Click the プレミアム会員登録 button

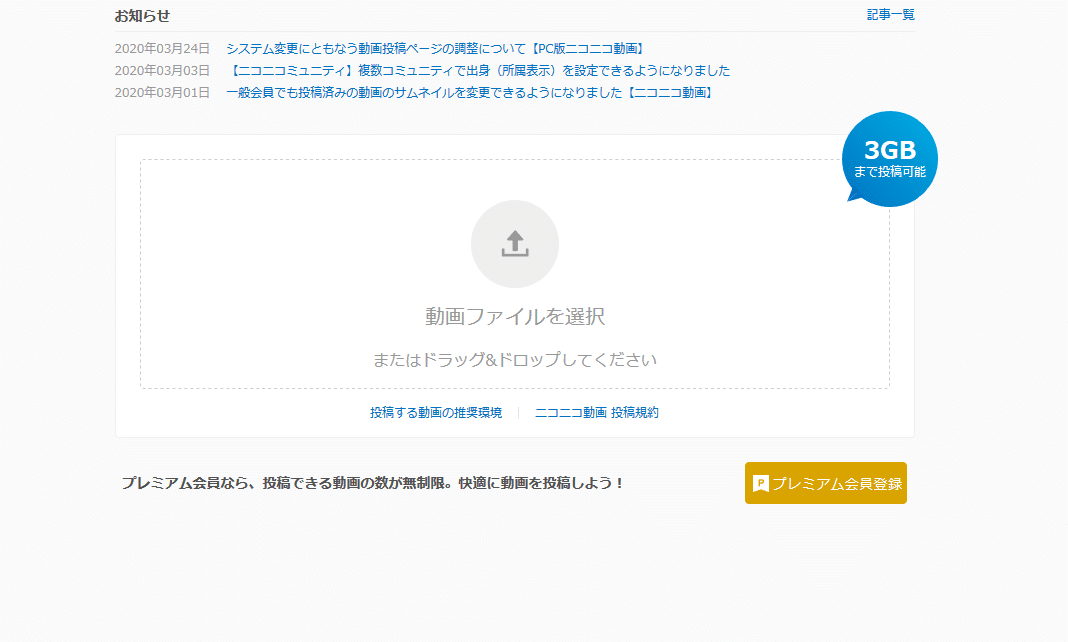pos(825,483)
